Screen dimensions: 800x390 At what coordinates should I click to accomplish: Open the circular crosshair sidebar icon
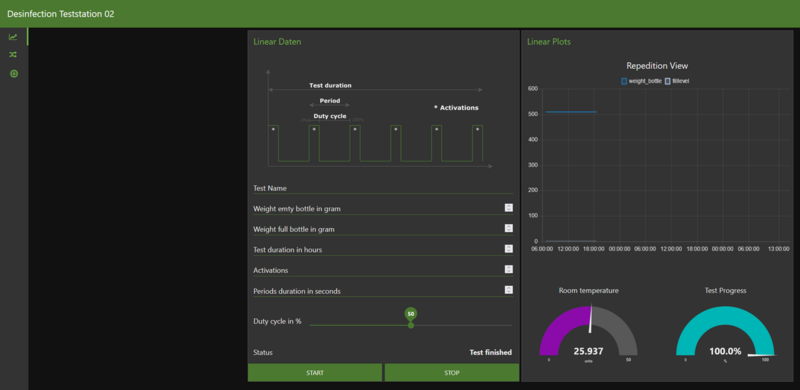[x=14, y=74]
